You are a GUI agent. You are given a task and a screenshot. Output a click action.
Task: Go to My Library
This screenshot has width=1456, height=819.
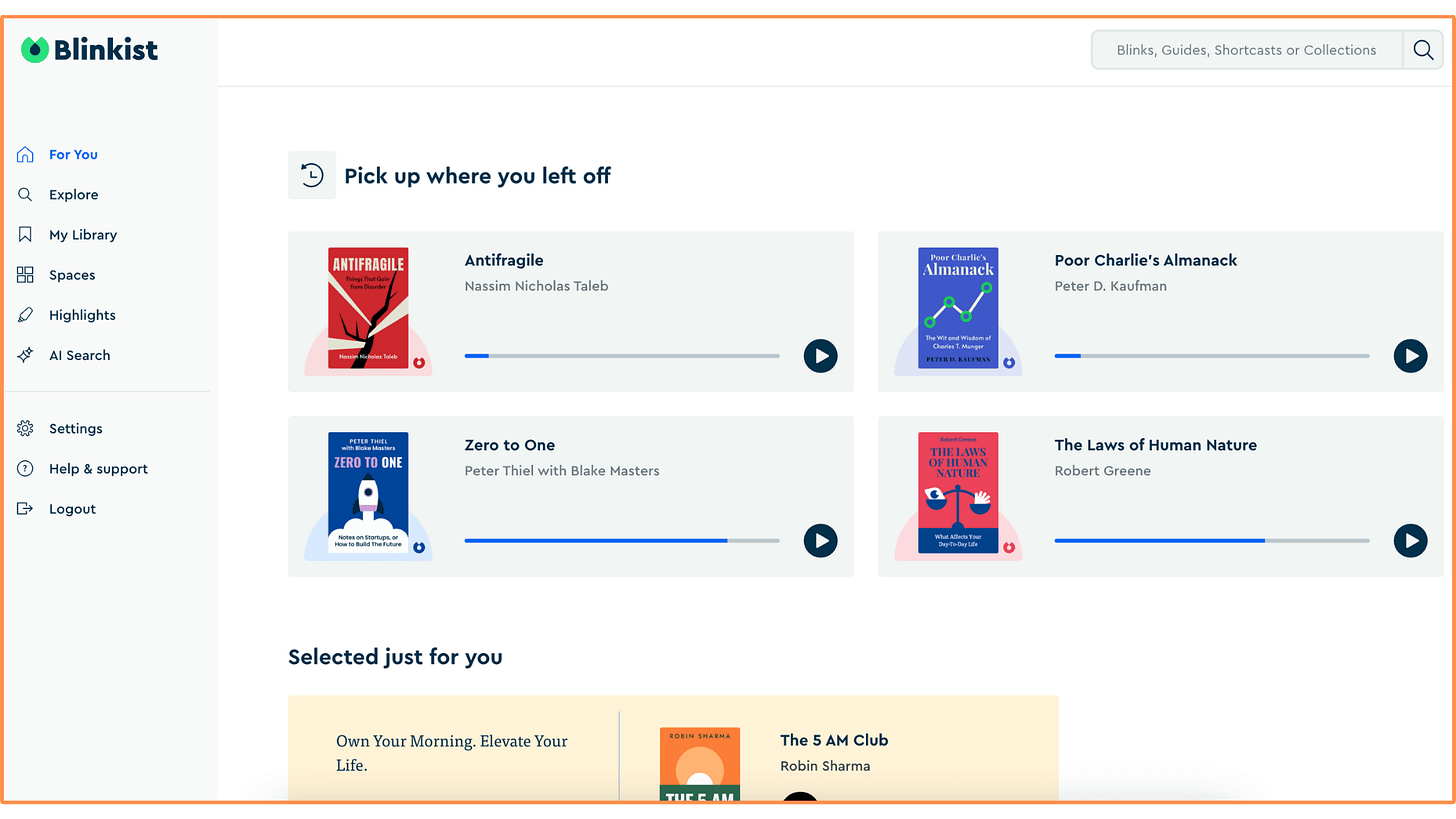83,234
